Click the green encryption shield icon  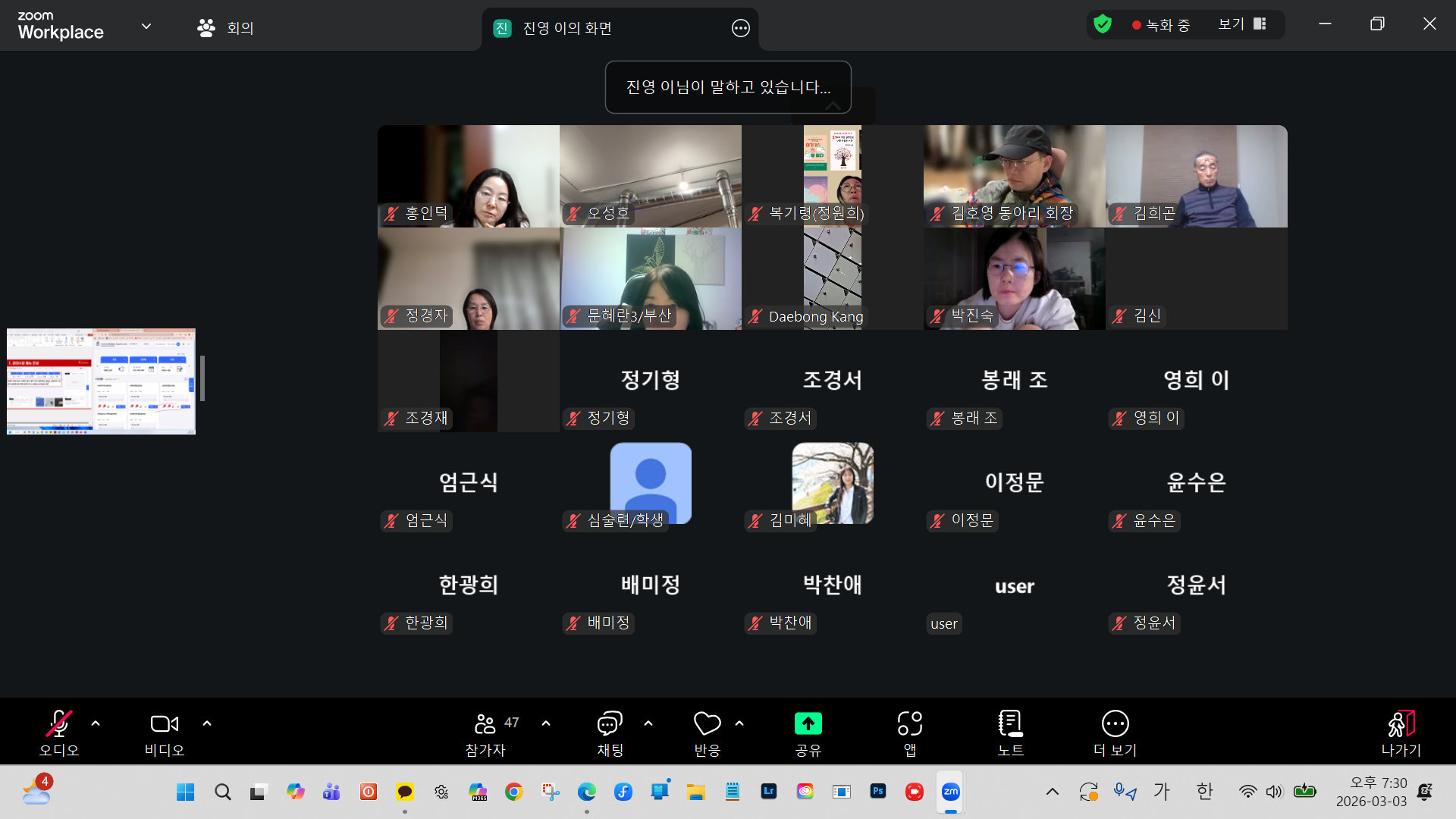pos(1103,24)
